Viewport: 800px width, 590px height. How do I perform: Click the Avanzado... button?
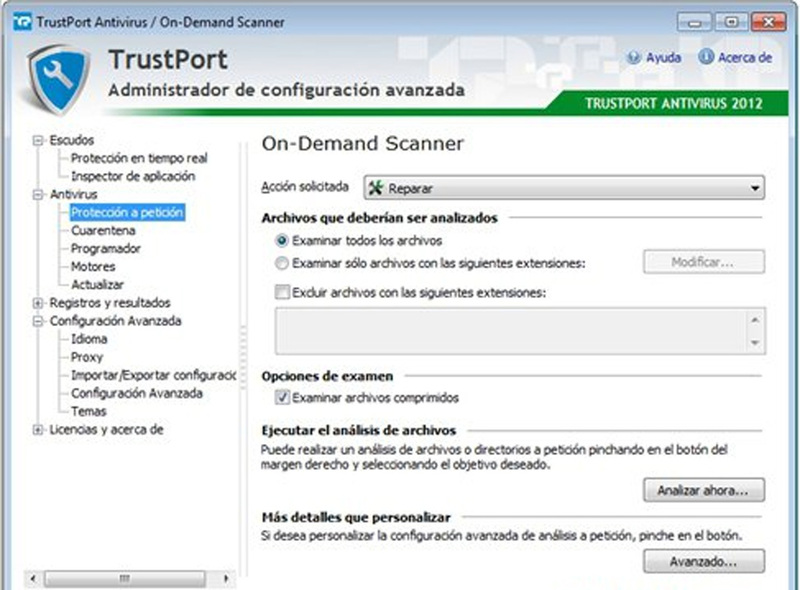(704, 561)
